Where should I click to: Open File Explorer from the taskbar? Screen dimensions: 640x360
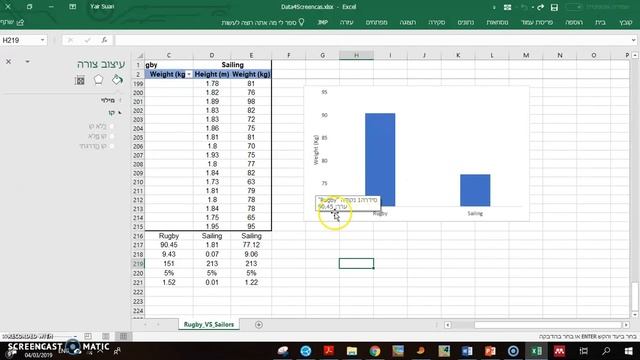(x=352, y=351)
